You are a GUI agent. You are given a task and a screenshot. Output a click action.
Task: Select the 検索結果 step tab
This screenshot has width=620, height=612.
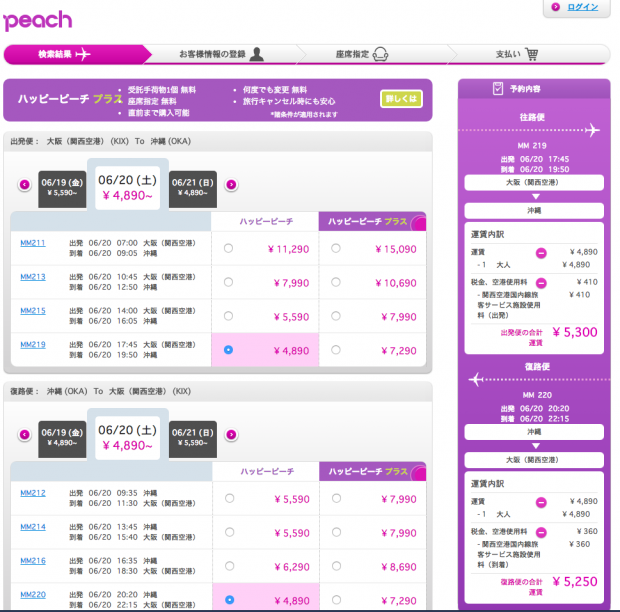(78, 54)
